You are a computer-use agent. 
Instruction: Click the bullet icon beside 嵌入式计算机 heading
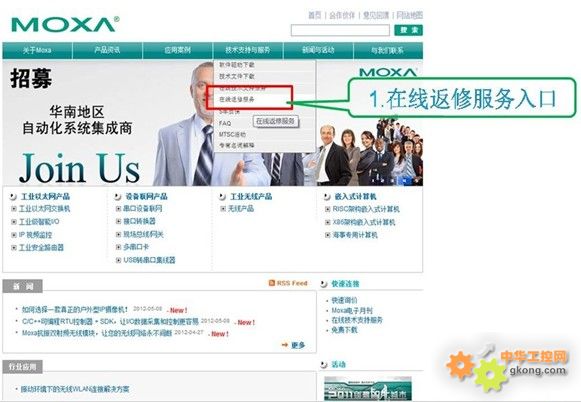[x=327, y=197]
